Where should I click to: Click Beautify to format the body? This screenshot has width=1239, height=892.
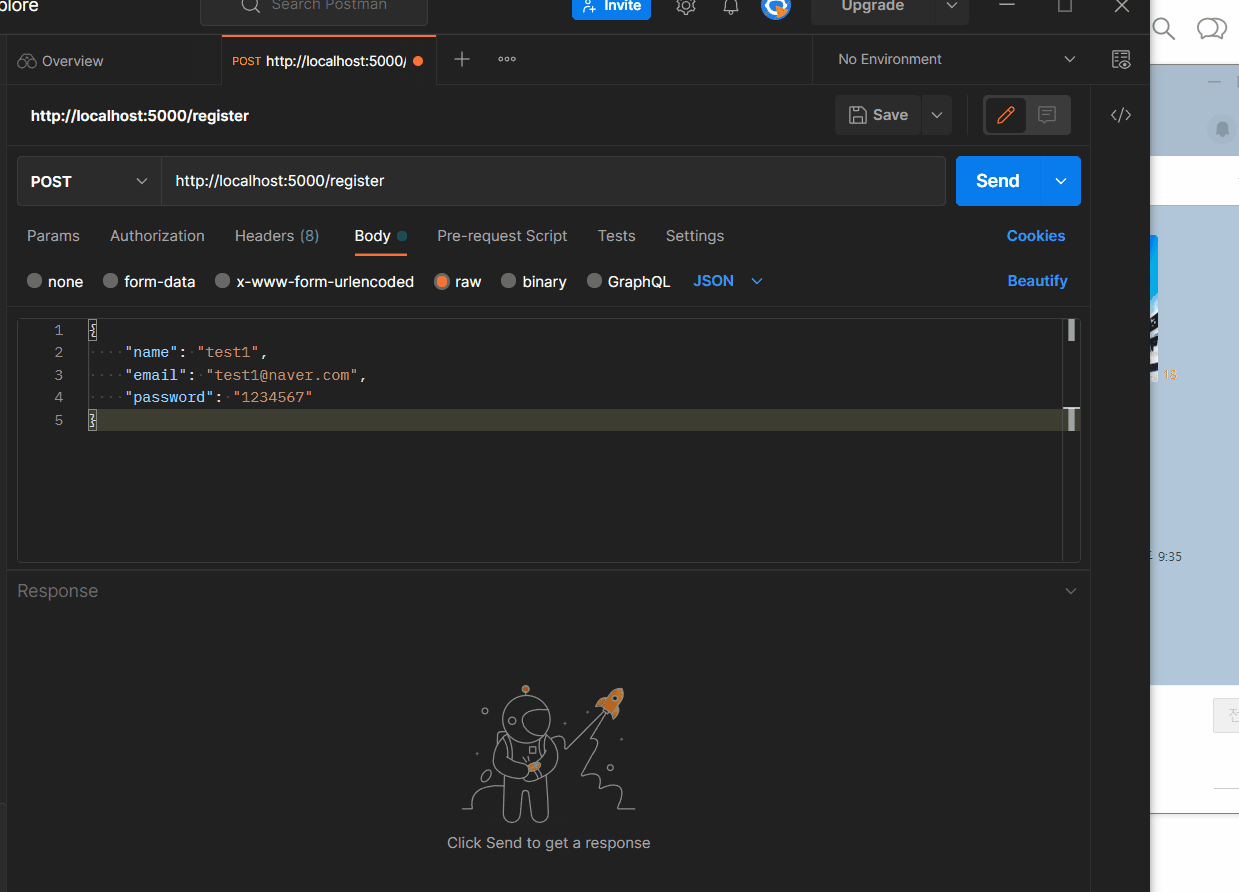(x=1037, y=281)
